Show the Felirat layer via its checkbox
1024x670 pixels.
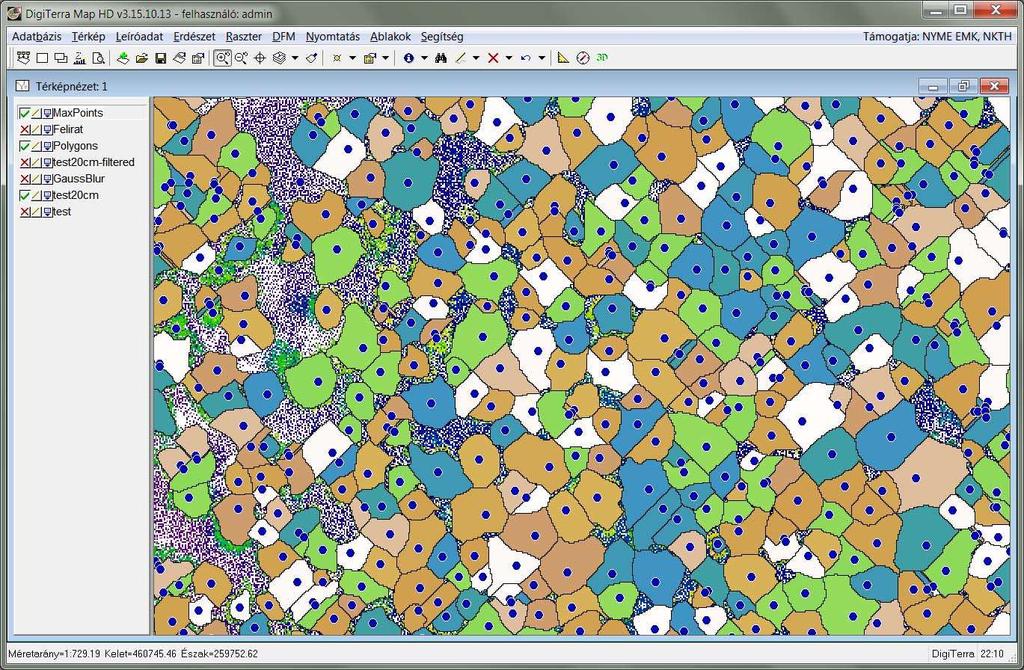(25, 129)
